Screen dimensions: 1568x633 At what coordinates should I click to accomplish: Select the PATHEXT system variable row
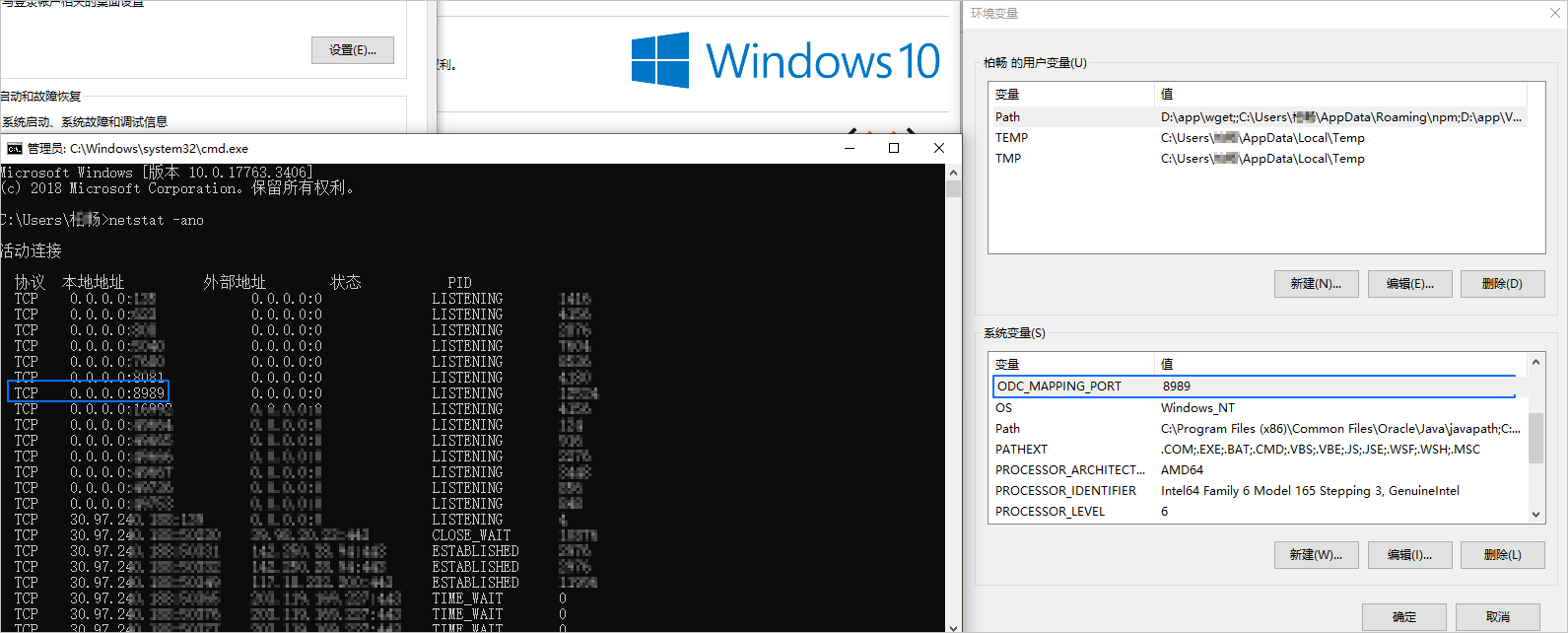(x=1259, y=450)
